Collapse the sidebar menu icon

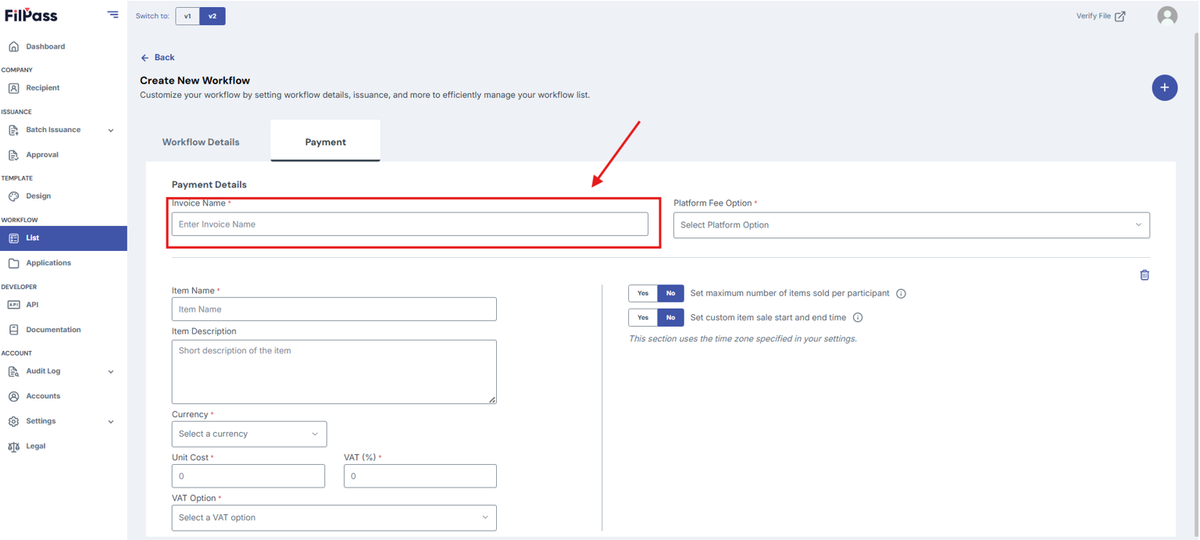[x=113, y=15]
